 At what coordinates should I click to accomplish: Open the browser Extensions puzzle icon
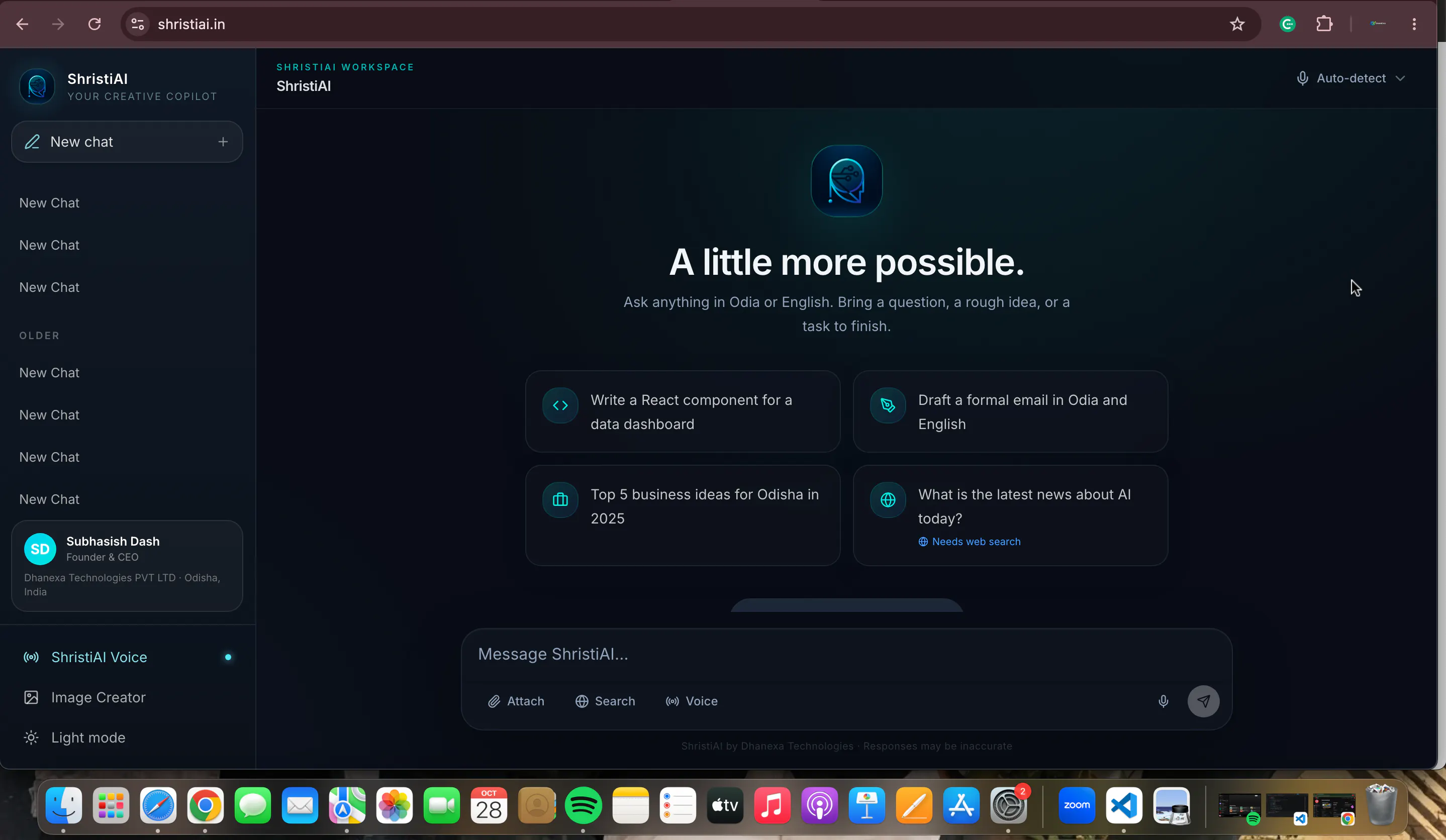point(1324,24)
